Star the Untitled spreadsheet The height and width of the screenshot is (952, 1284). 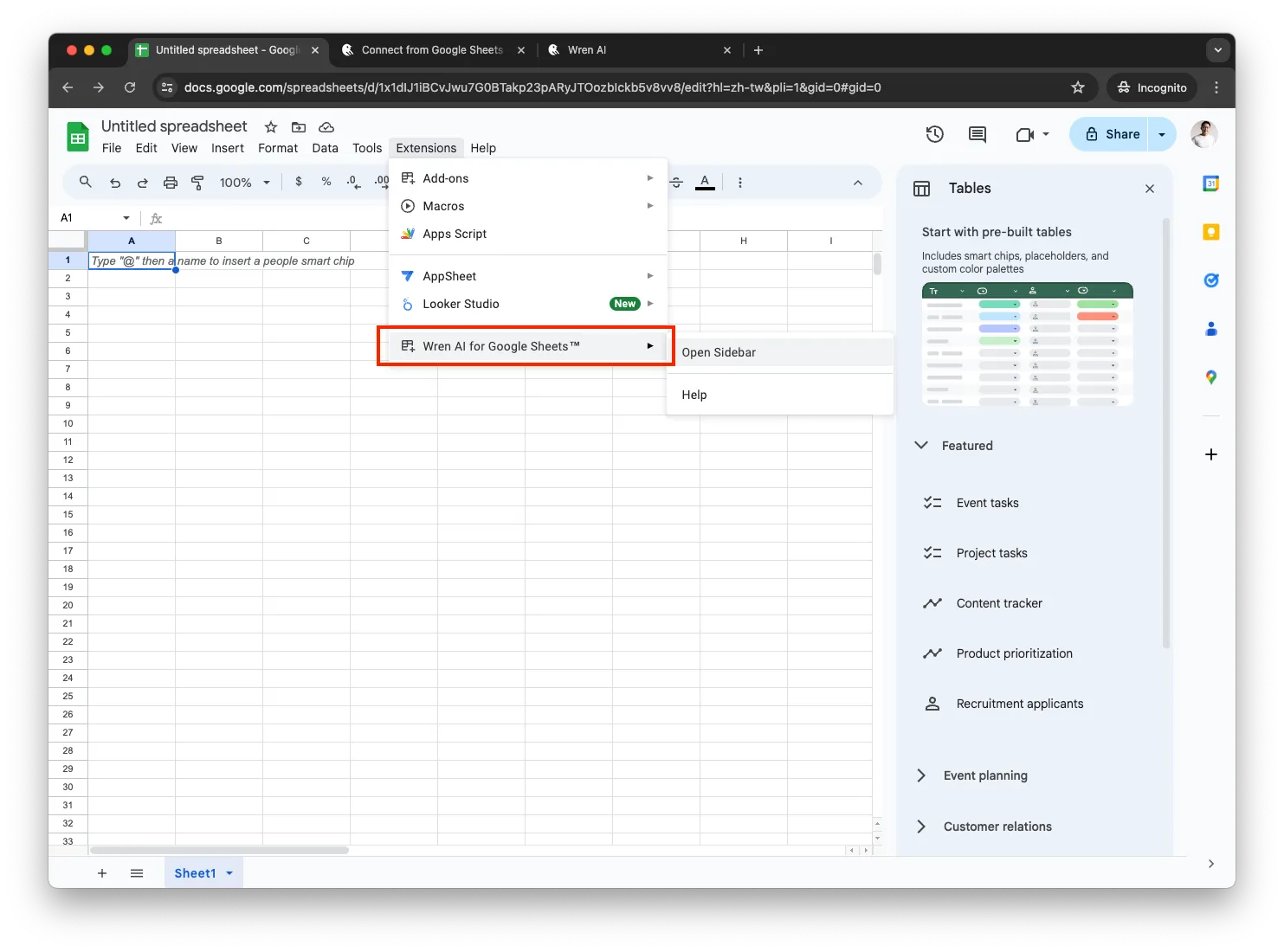[x=271, y=127]
